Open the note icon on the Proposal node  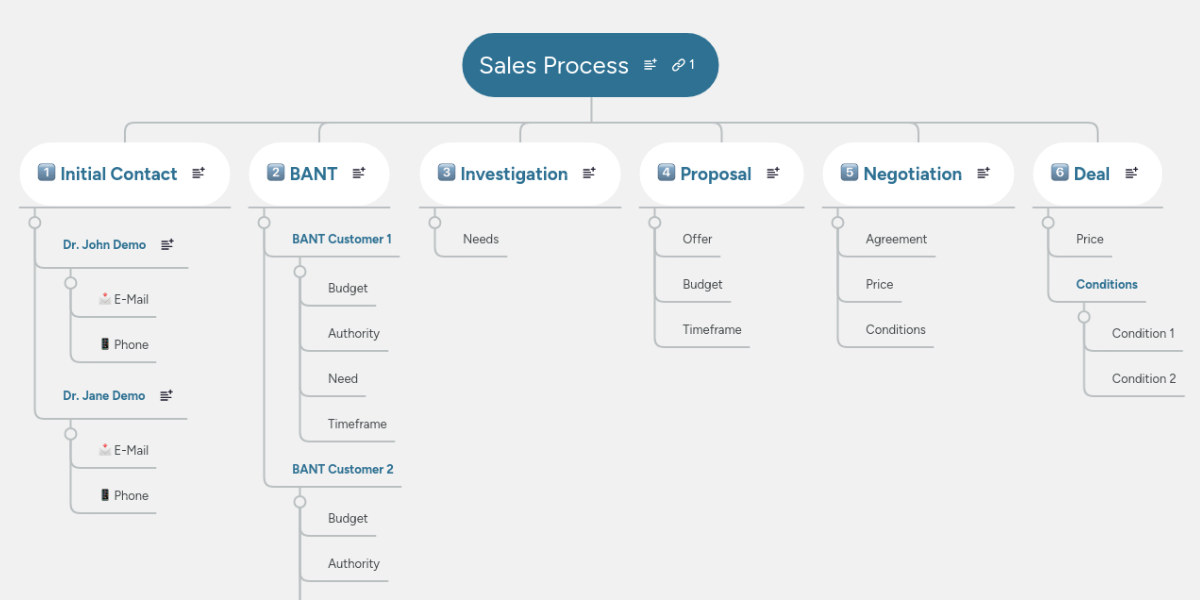point(771,172)
